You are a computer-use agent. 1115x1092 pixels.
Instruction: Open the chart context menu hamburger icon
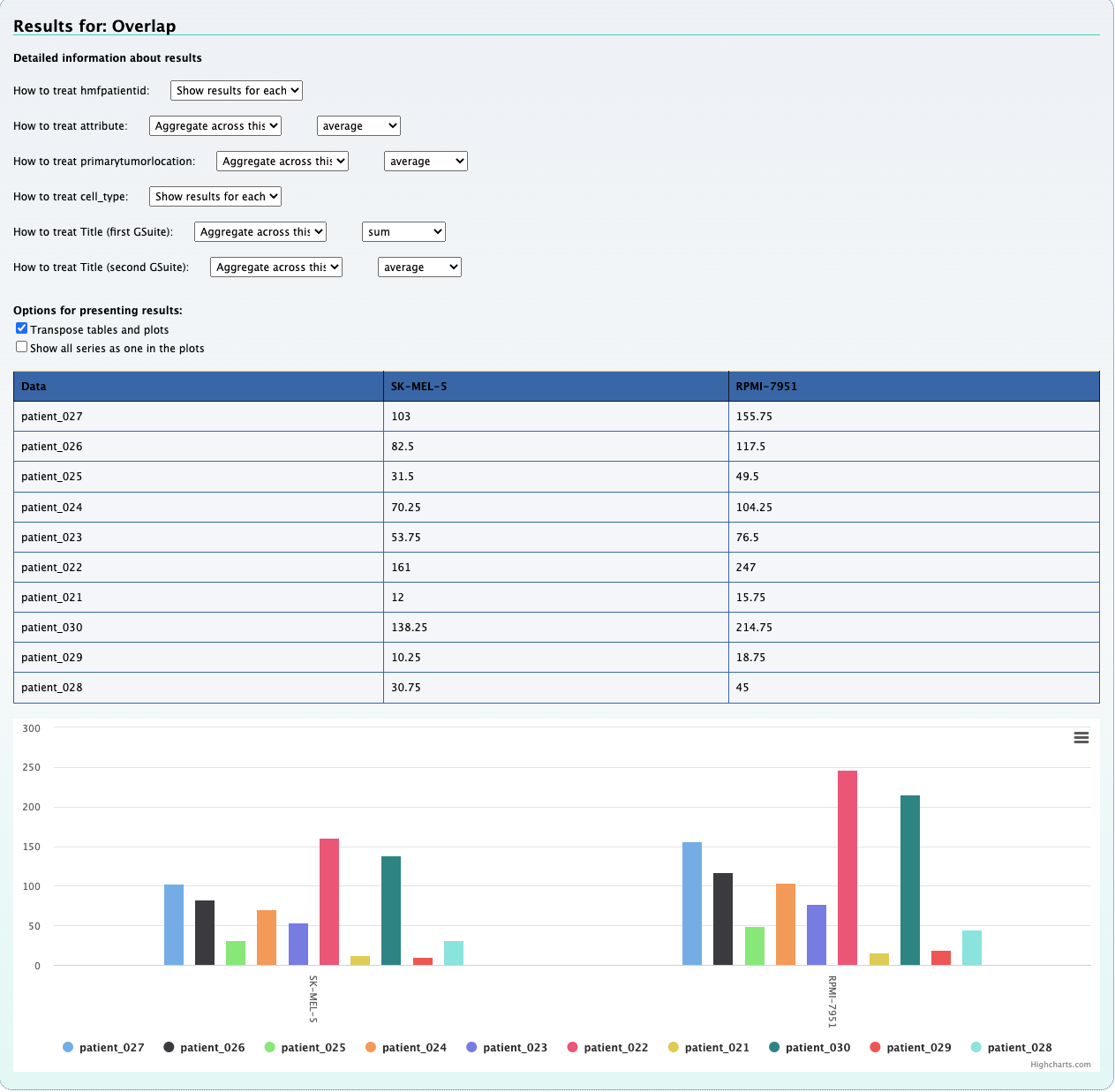1081,737
